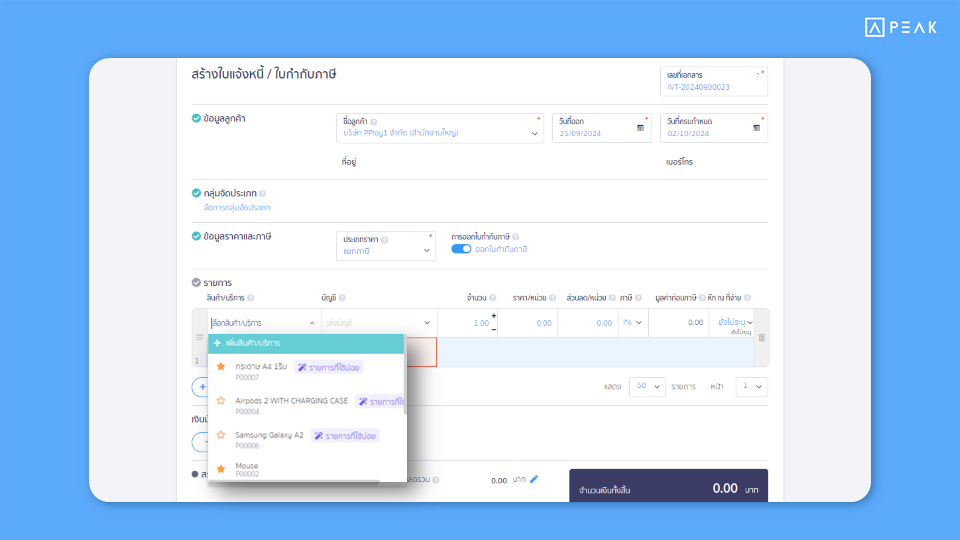This screenshot has width=960, height=540.
Task: Favorite Airpods 2 WITH CHARGING CASE via star icon
Action: point(221,401)
